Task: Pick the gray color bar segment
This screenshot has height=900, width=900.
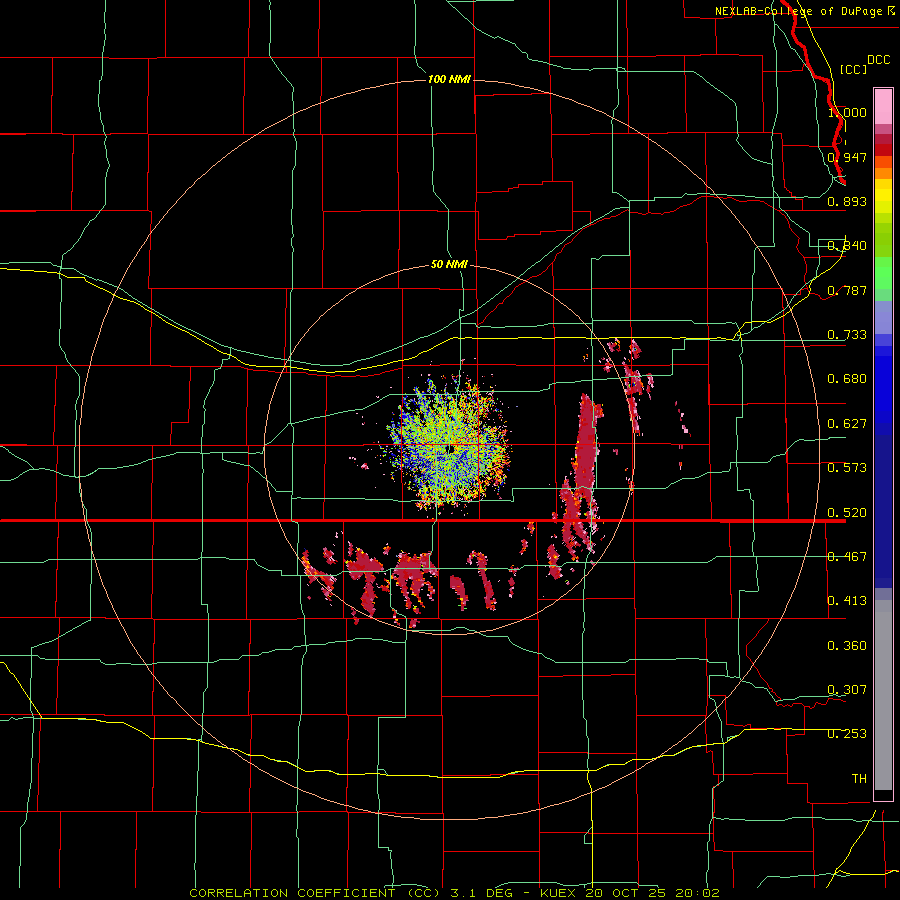Action: (x=883, y=695)
